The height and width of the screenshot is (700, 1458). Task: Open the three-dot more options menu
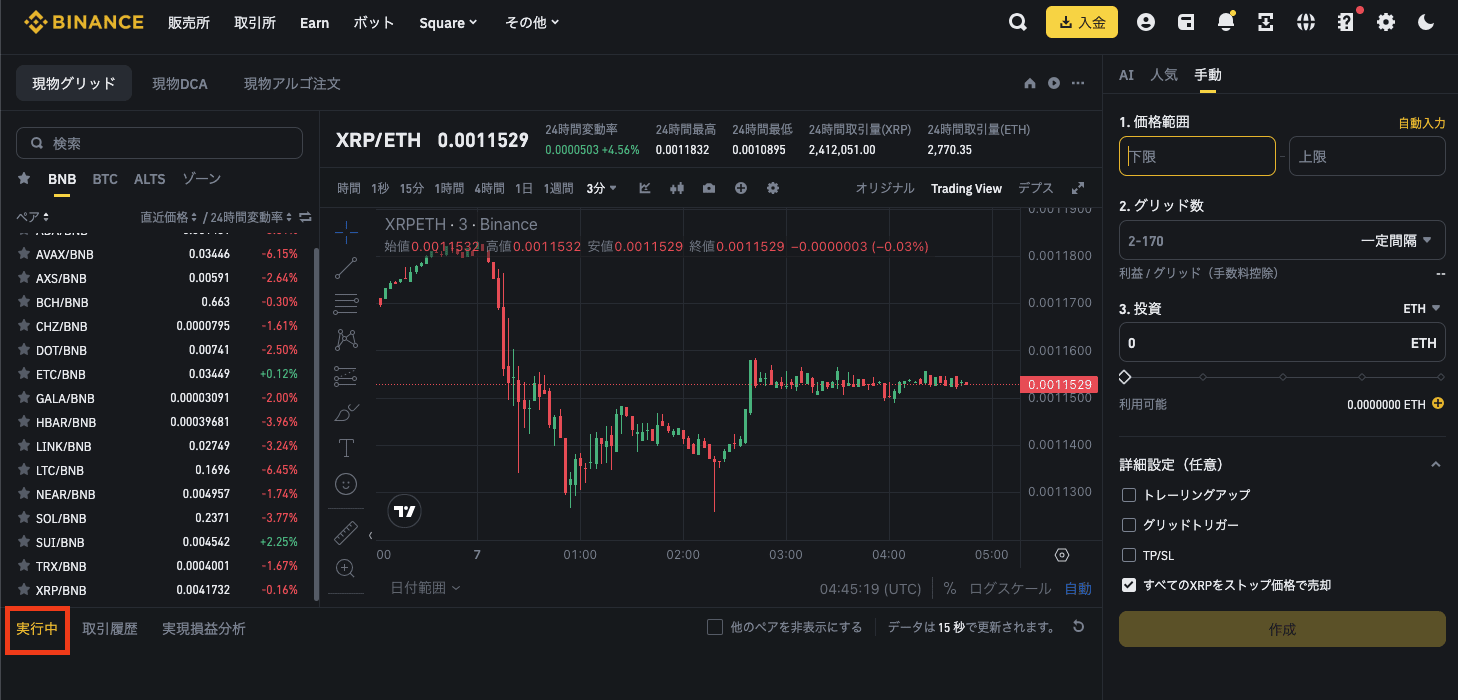[1078, 84]
